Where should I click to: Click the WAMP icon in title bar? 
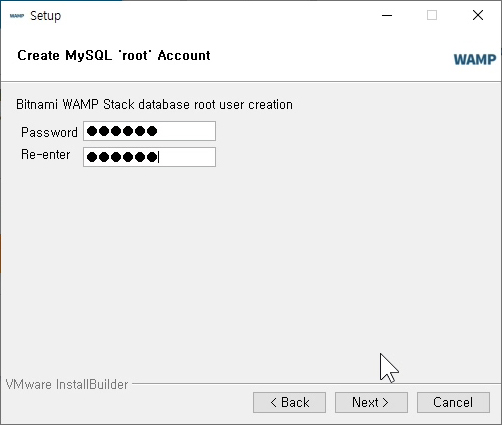coord(17,16)
